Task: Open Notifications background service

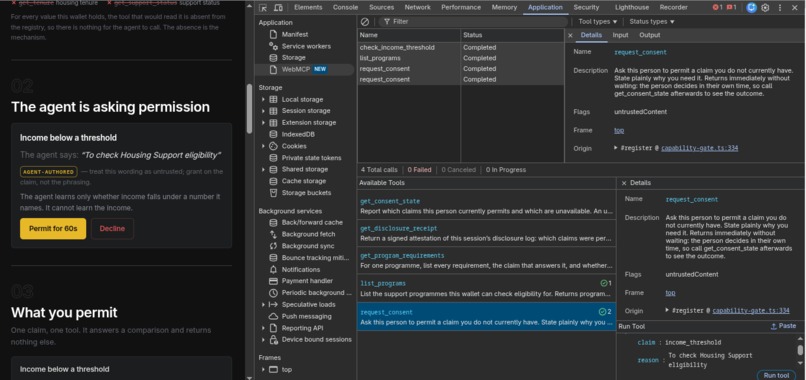Action: point(301,269)
